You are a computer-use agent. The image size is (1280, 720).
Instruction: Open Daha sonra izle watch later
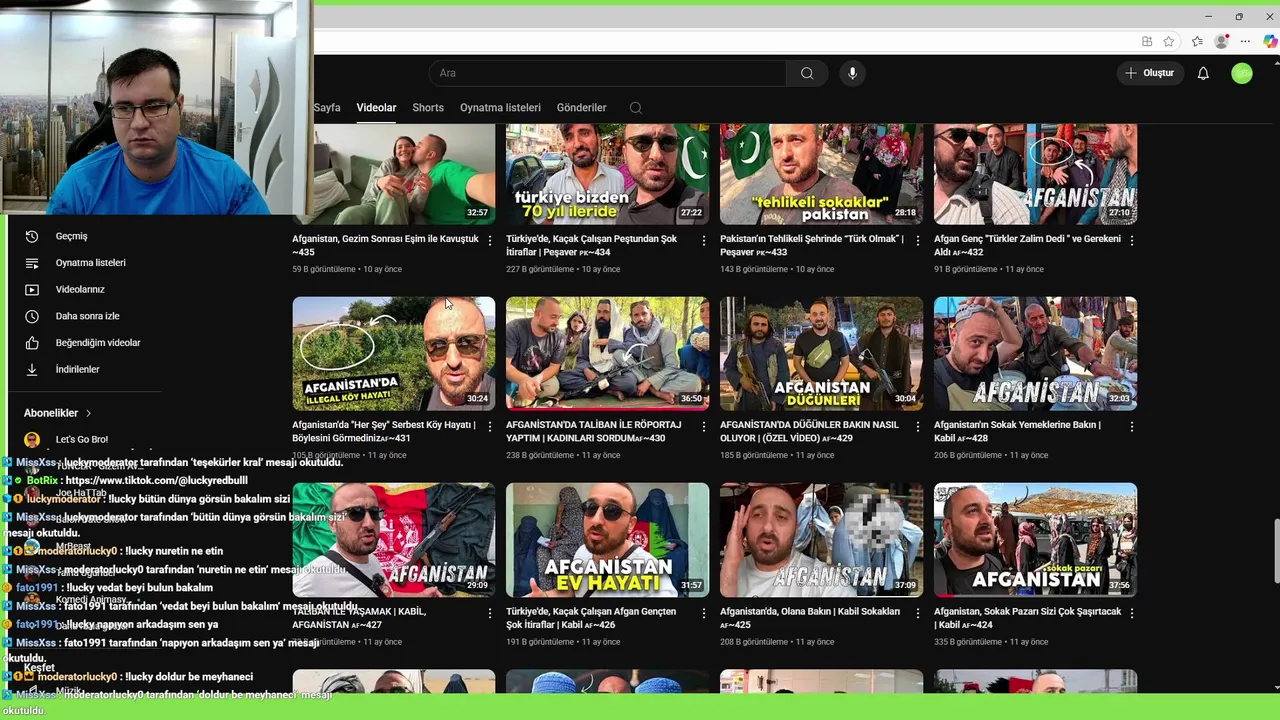coord(87,316)
